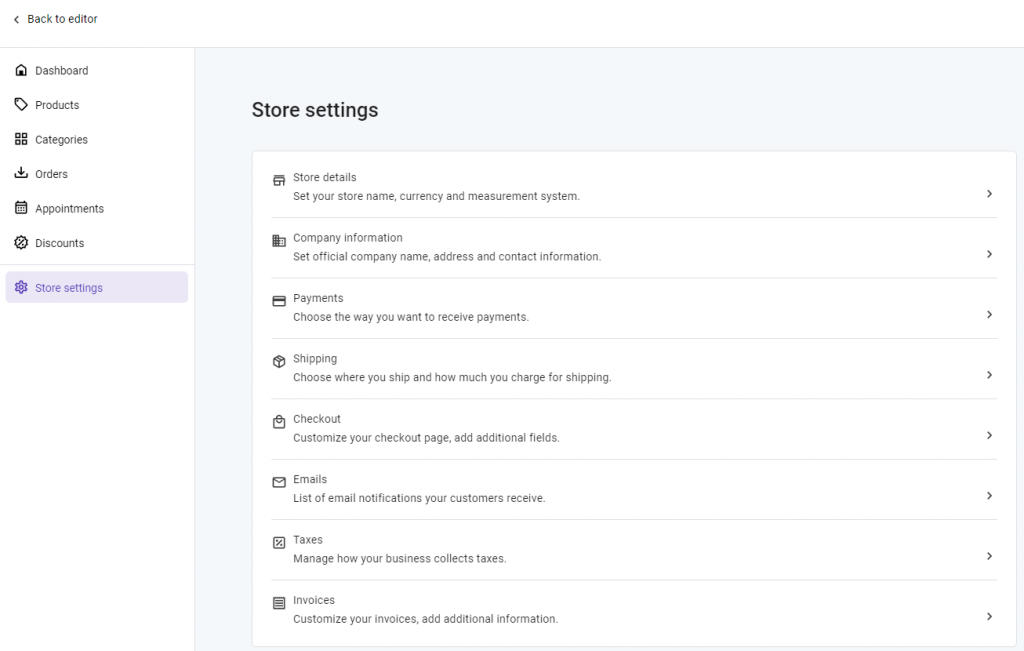This screenshot has width=1024, height=651.
Task: Click the Shipping box icon
Action: [278, 360]
